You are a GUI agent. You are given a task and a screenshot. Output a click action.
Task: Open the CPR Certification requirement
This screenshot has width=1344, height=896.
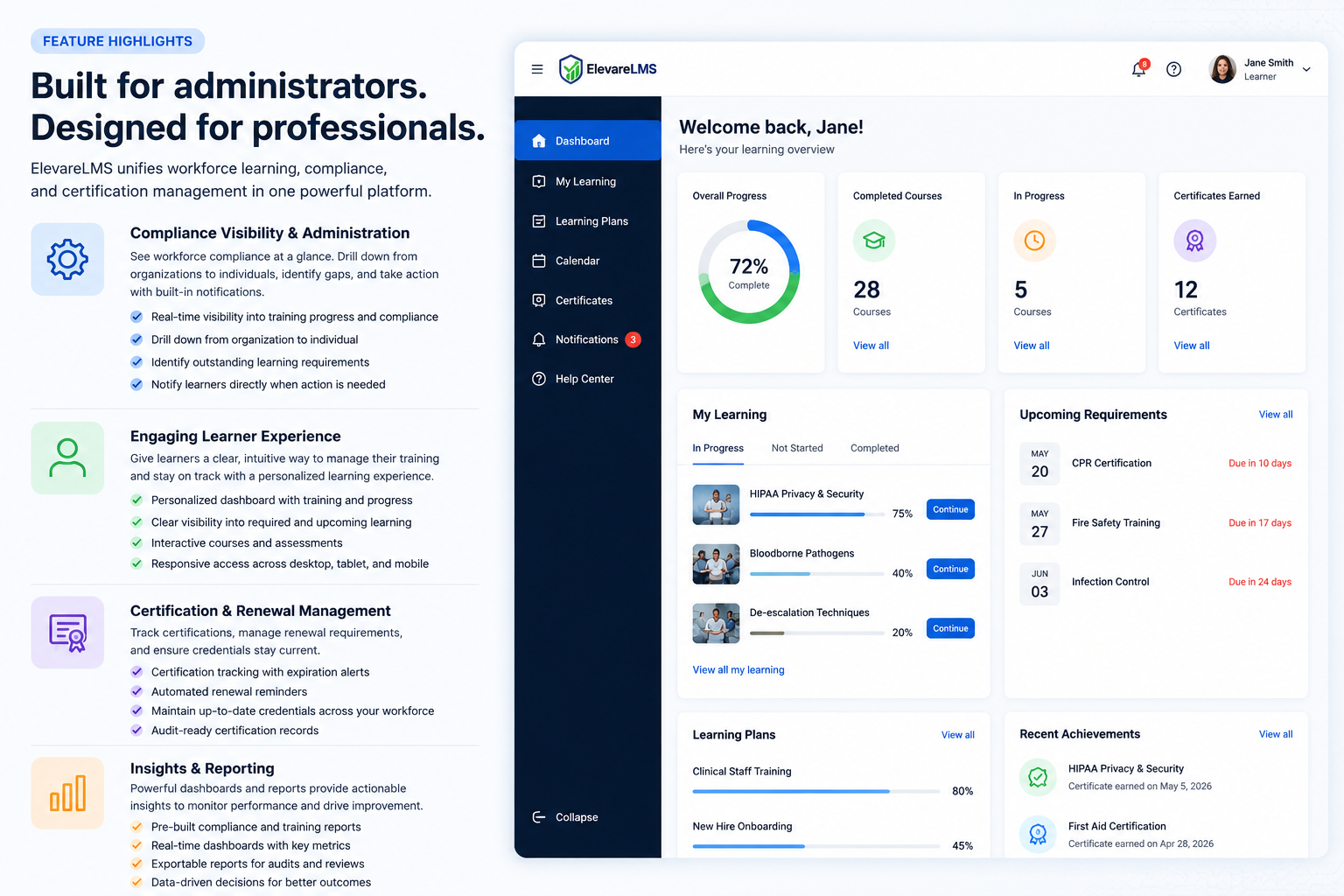click(1156, 464)
